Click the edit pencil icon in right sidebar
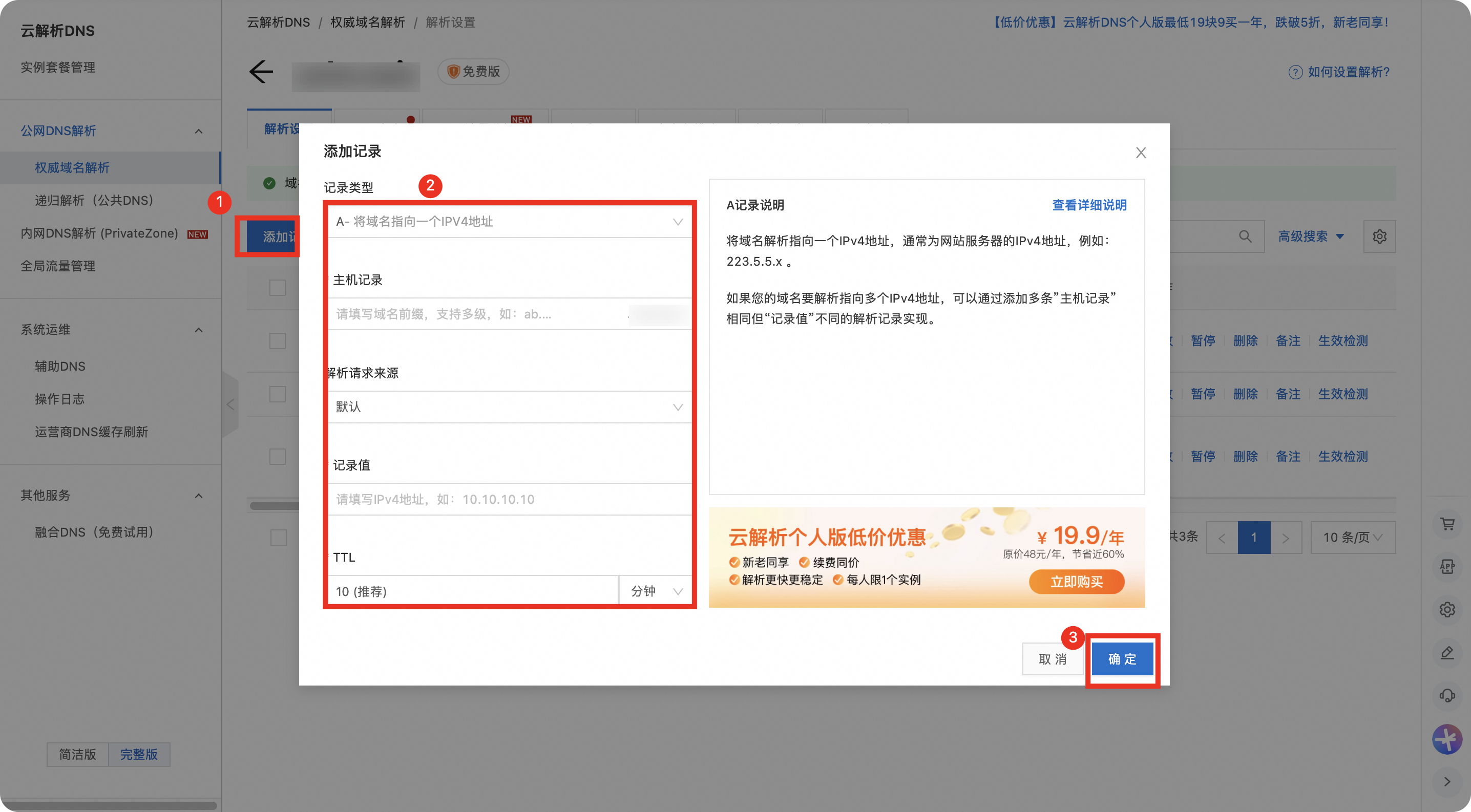The image size is (1471, 812). pyautogui.click(x=1447, y=652)
